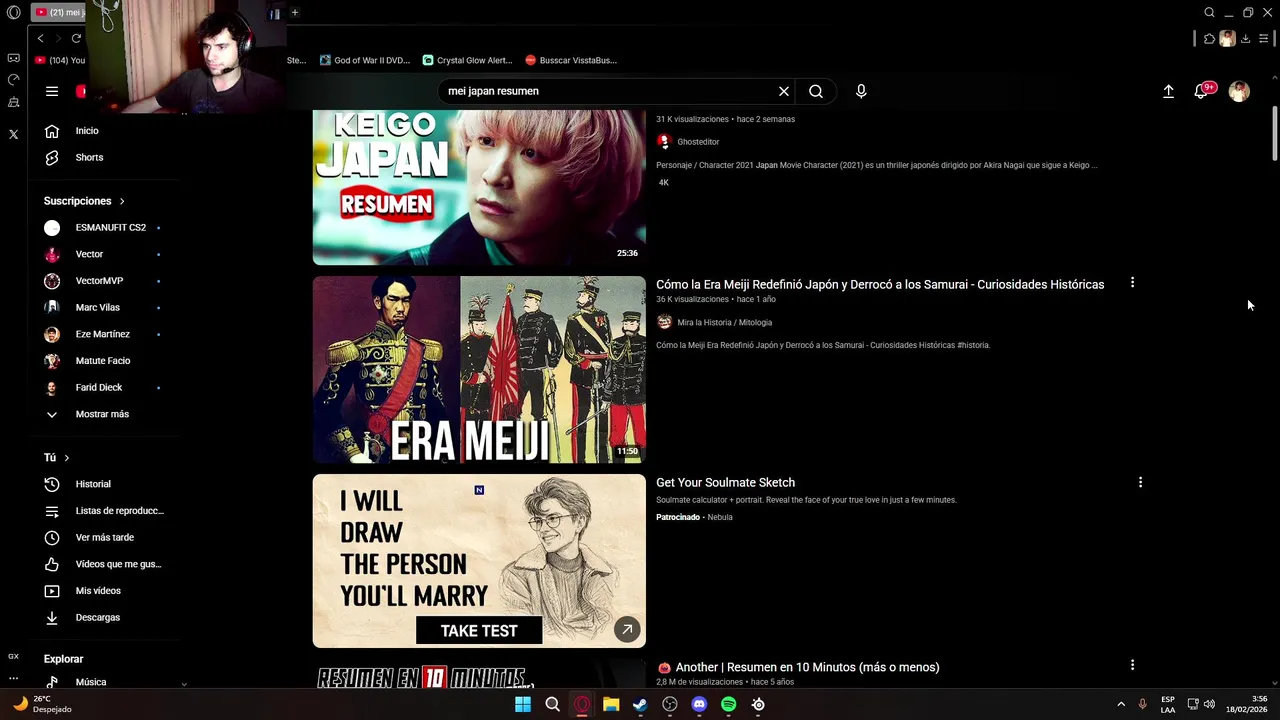Screen dimensions: 1280x720
Task: Go back with the browser back arrow
Action: tap(40, 38)
